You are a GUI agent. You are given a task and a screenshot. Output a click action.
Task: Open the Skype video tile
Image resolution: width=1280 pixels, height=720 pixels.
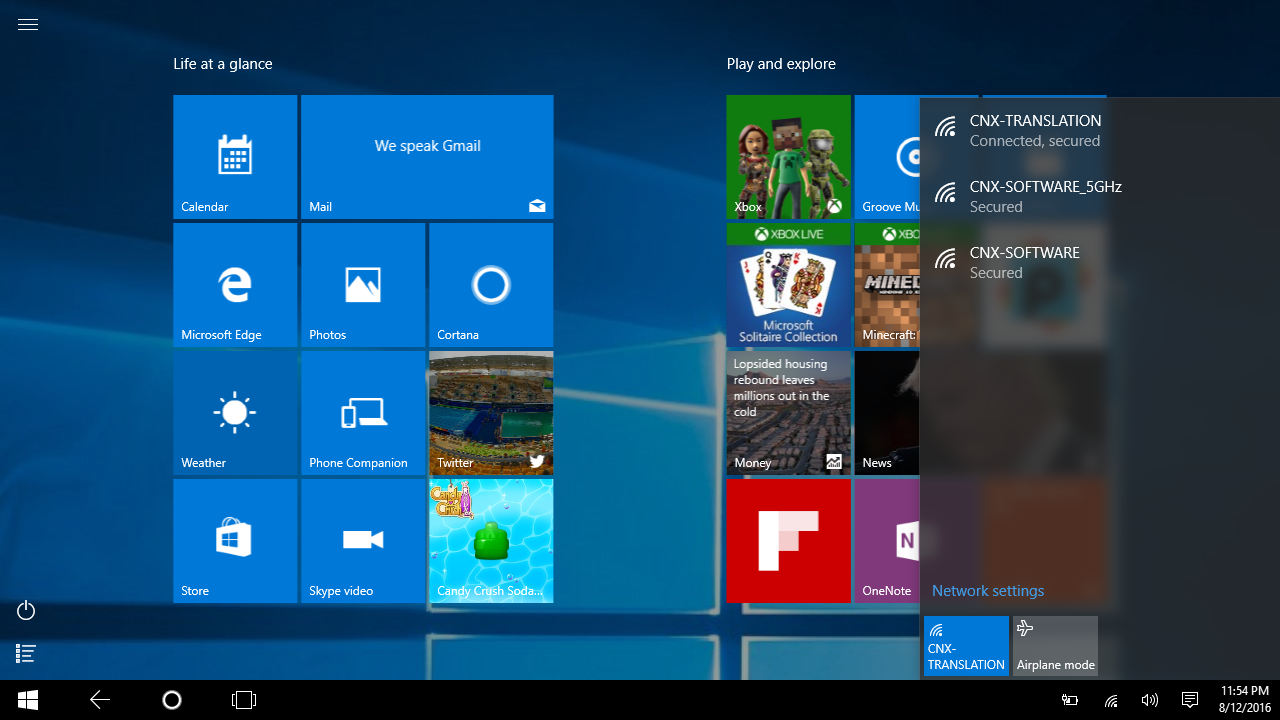click(x=363, y=541)
